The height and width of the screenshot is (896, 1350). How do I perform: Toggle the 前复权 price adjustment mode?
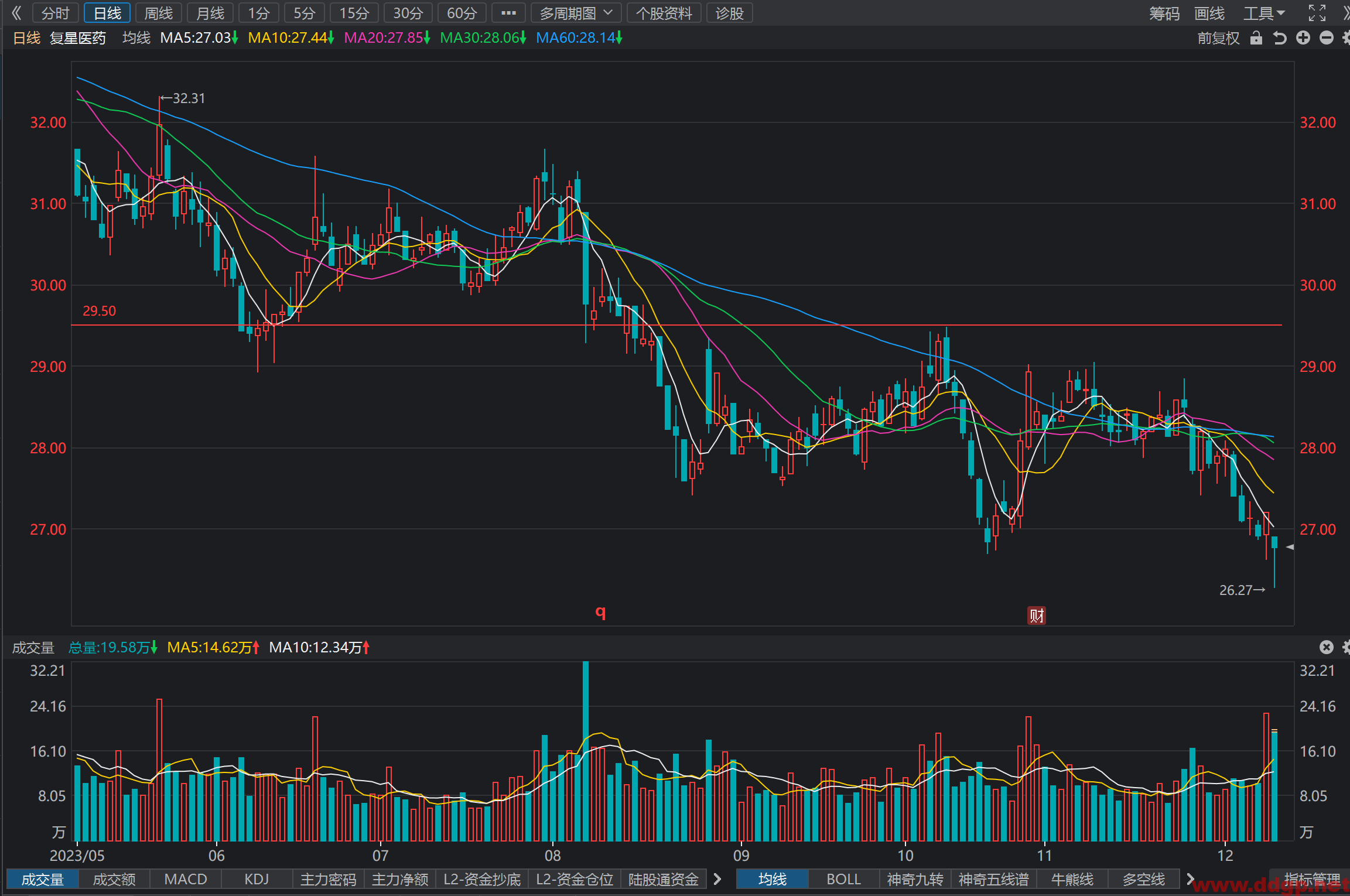(1218, 39)
